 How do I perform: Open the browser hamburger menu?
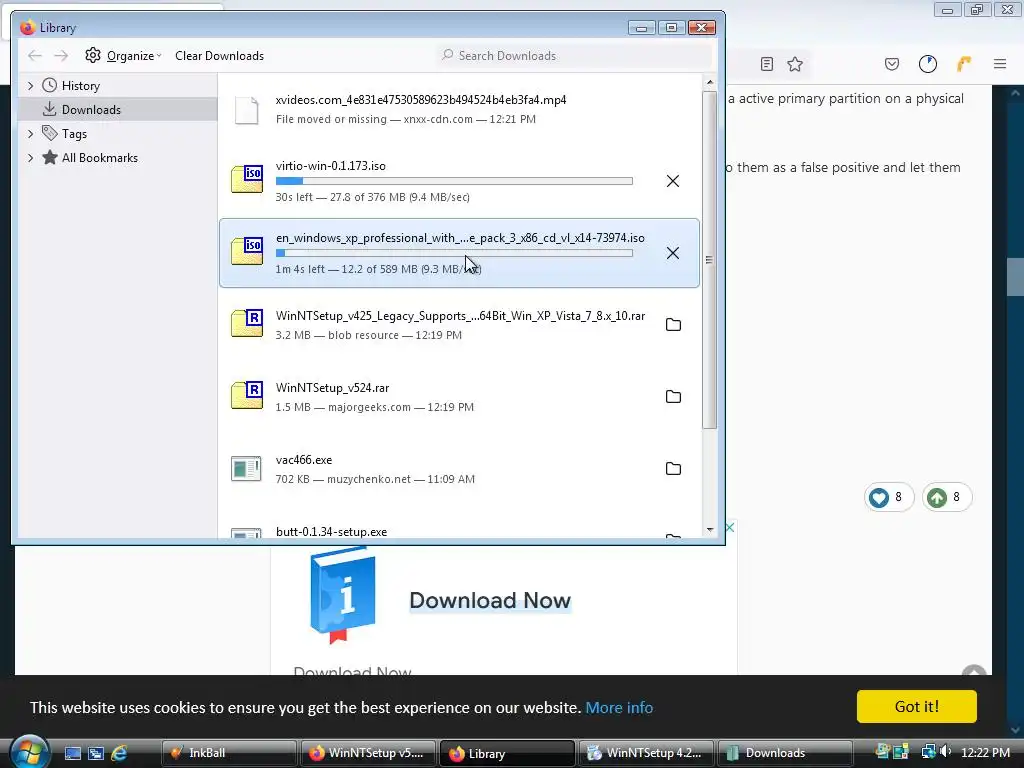1000,64
